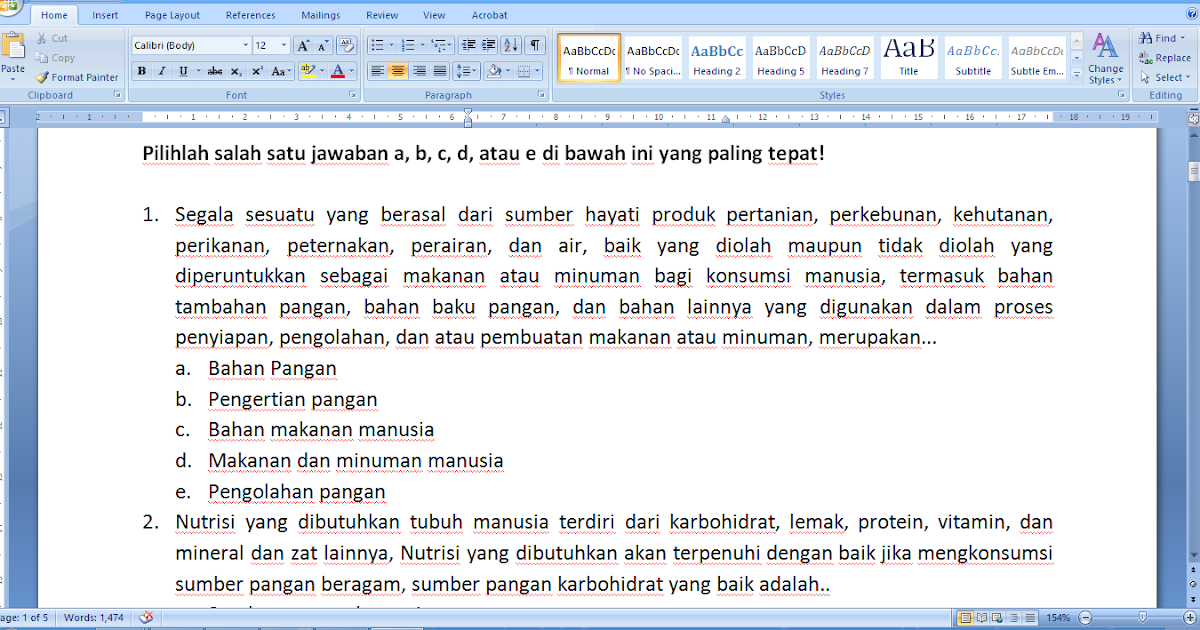
Task: Increase the paragraph indent
Action: click(x=487, y=45)
